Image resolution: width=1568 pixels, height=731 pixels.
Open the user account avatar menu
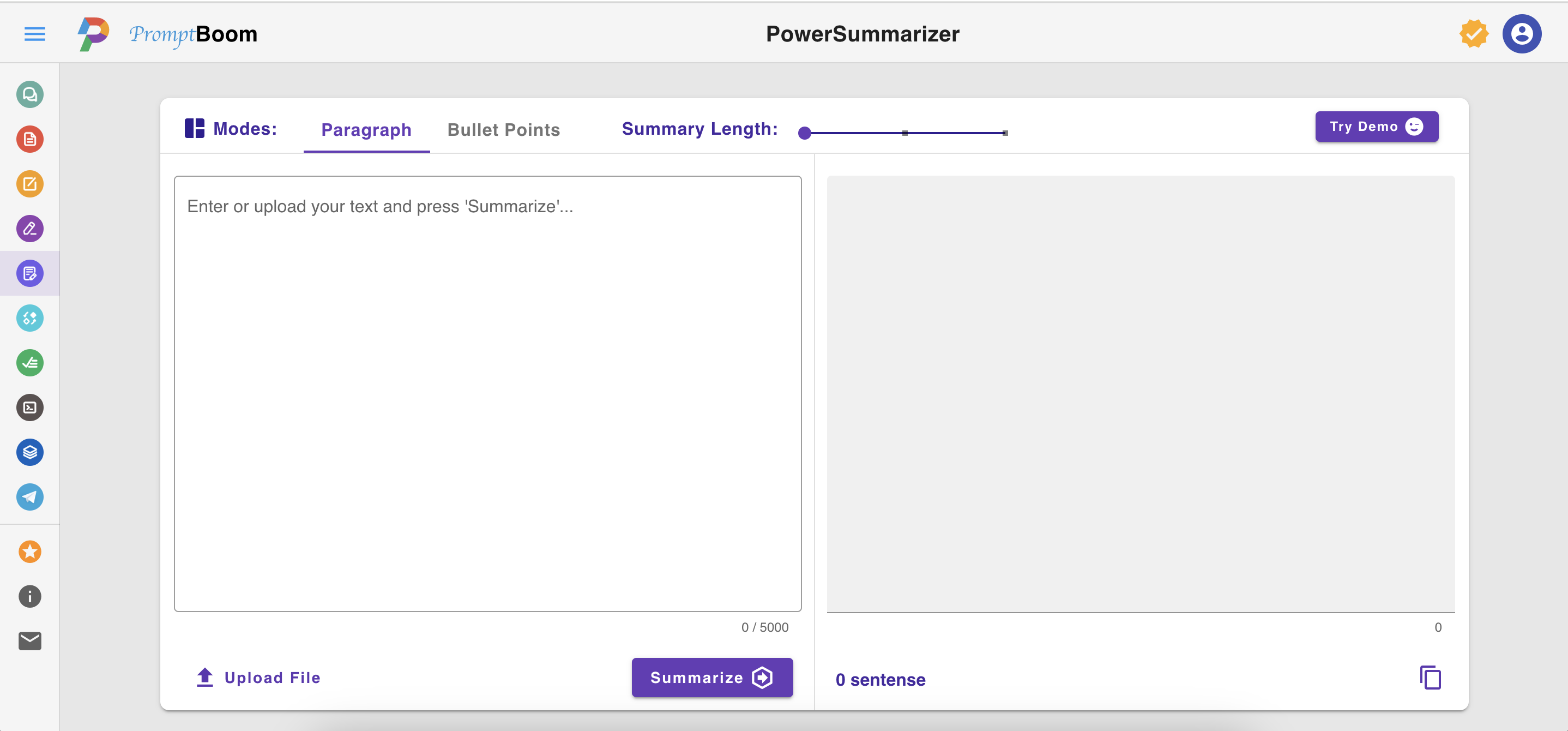point(1521,34)
